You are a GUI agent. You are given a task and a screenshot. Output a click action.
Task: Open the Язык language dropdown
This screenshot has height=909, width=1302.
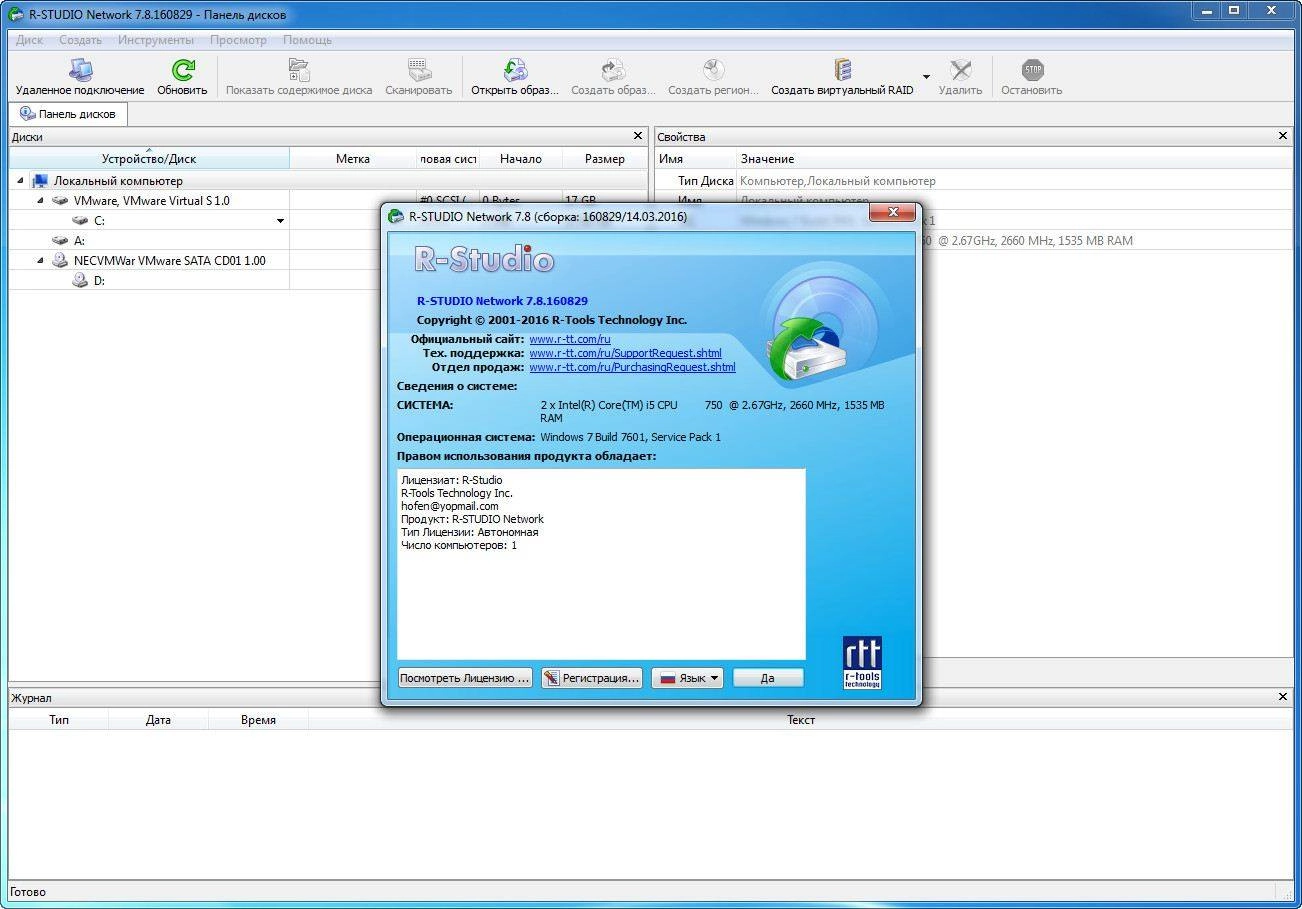(x=687, y=678)
